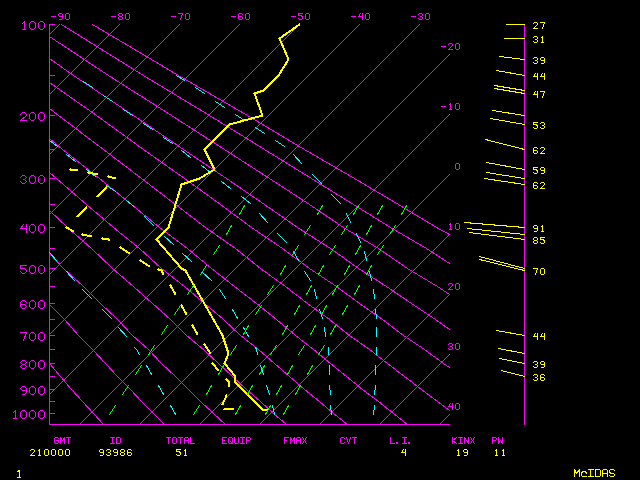Viewport: 640px width, 480px height.
Task: Select the 85 wind speed label
Action: (x=538, y=241)
